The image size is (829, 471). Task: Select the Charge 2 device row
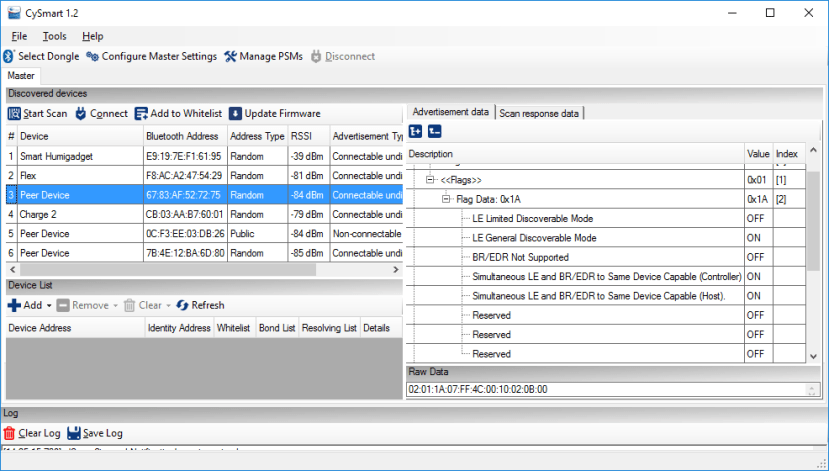[x=204, y=214]
